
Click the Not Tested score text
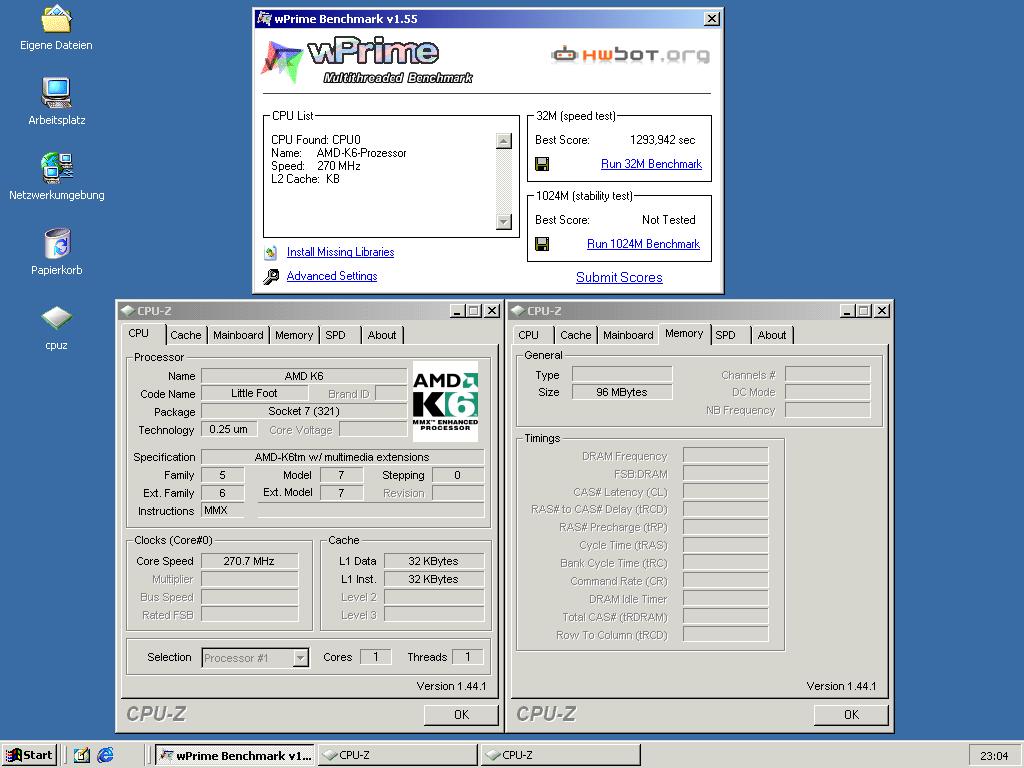coord(668,220)
